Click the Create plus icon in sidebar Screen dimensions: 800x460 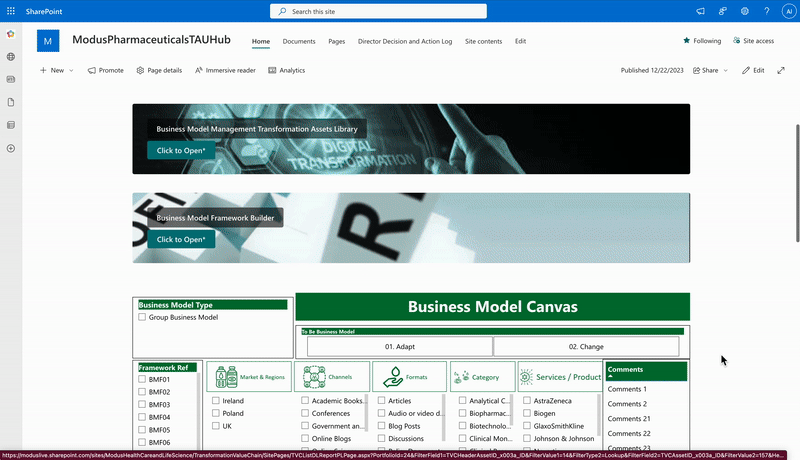pyautogui.click(x=11, y=148)
